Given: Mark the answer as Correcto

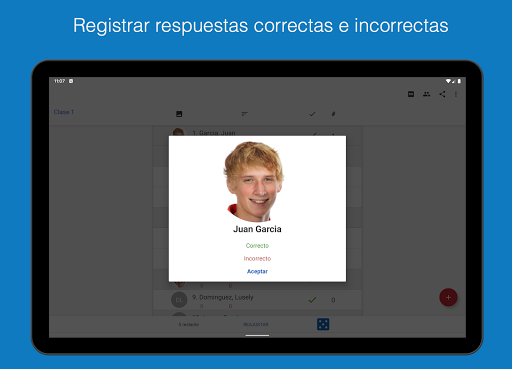Looking at the screenshot, I should point(257,246).
